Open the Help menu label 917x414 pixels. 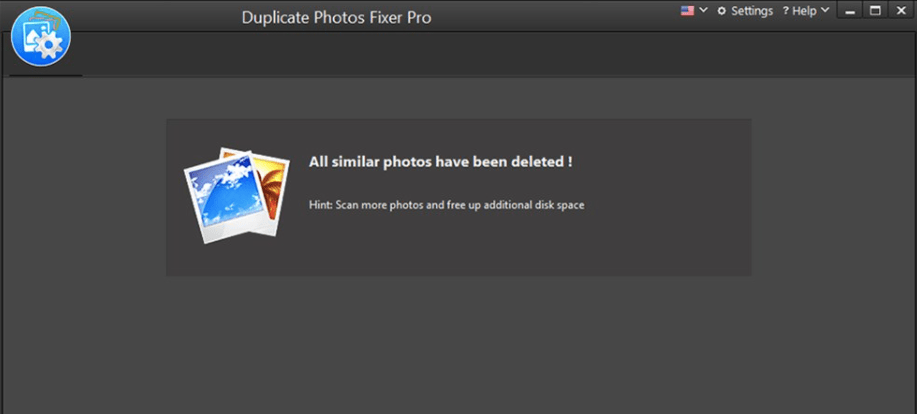(x=805, y=11)
